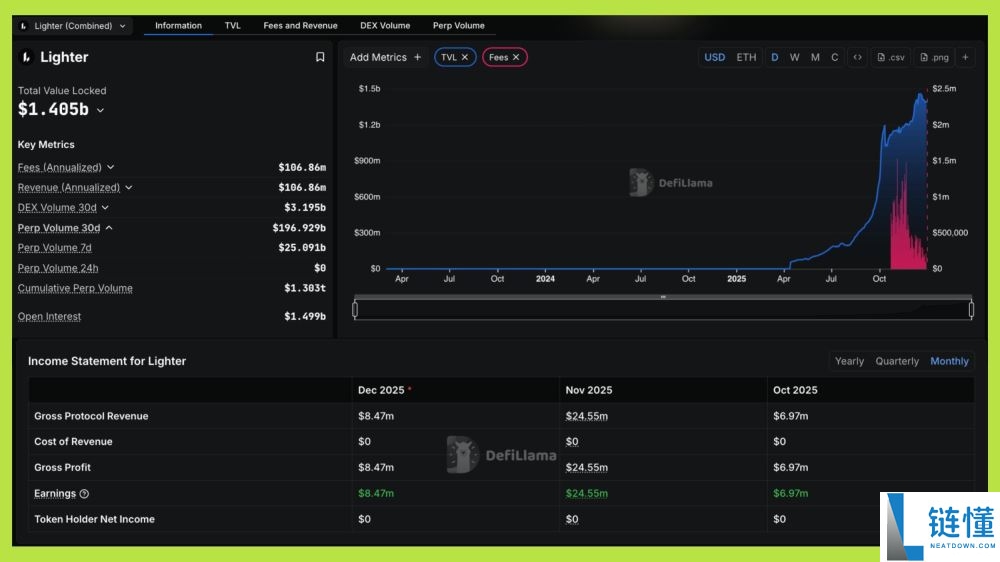
Task: Click the Earnings row label
Action: point(55,494)
